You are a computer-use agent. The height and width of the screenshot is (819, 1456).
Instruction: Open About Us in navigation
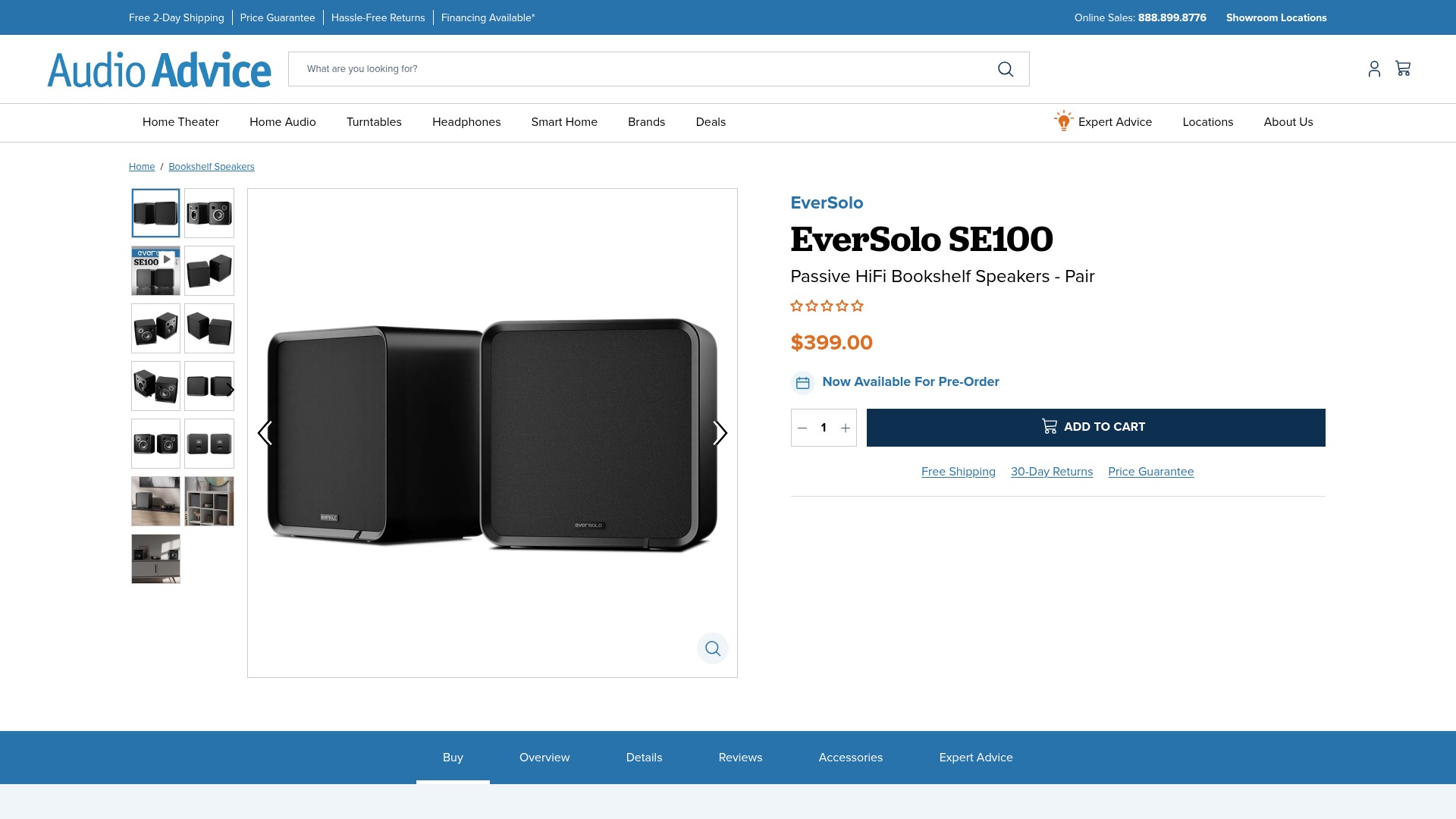pos(1288,122)
